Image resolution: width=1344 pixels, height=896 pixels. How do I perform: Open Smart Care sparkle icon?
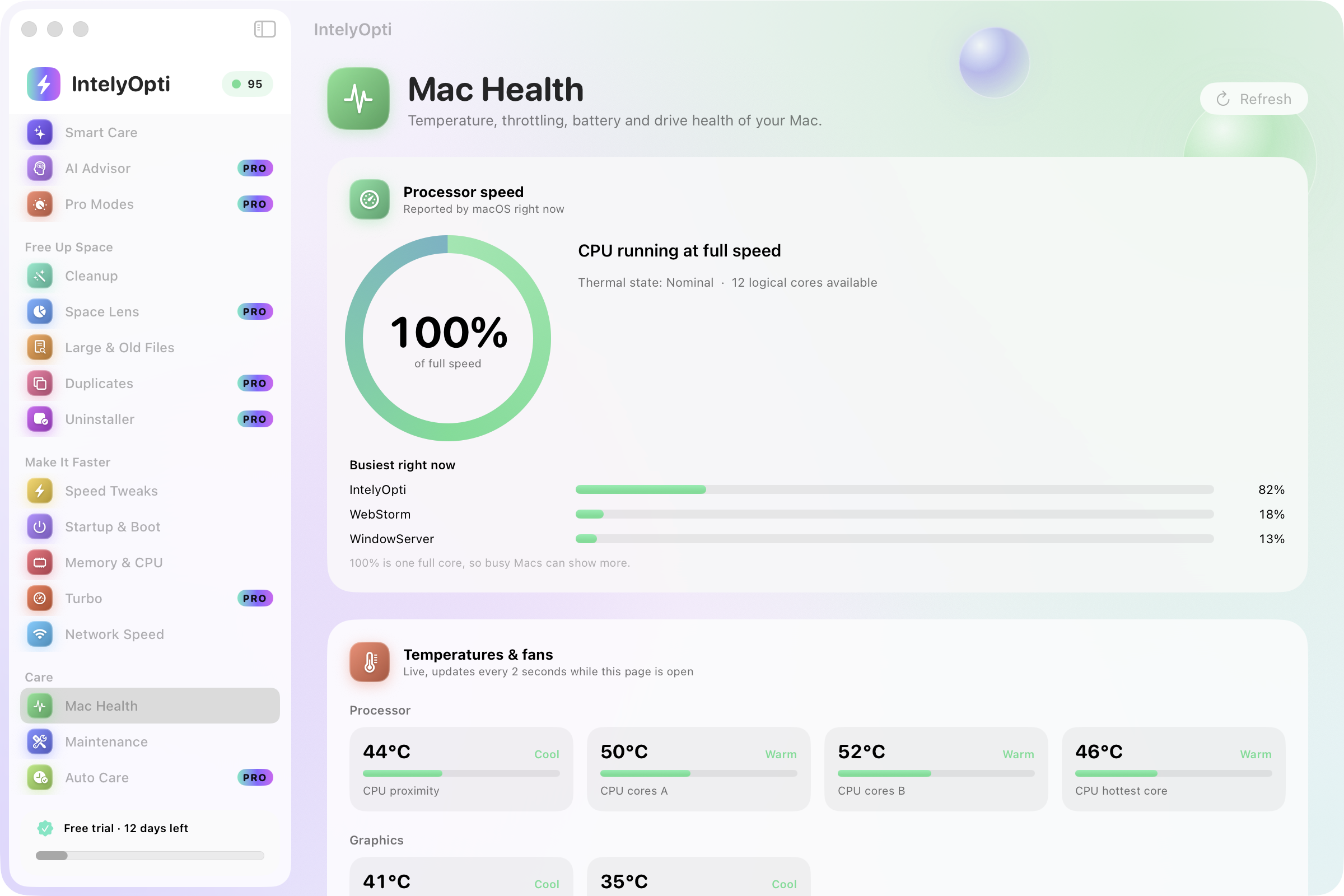point(40,133)
